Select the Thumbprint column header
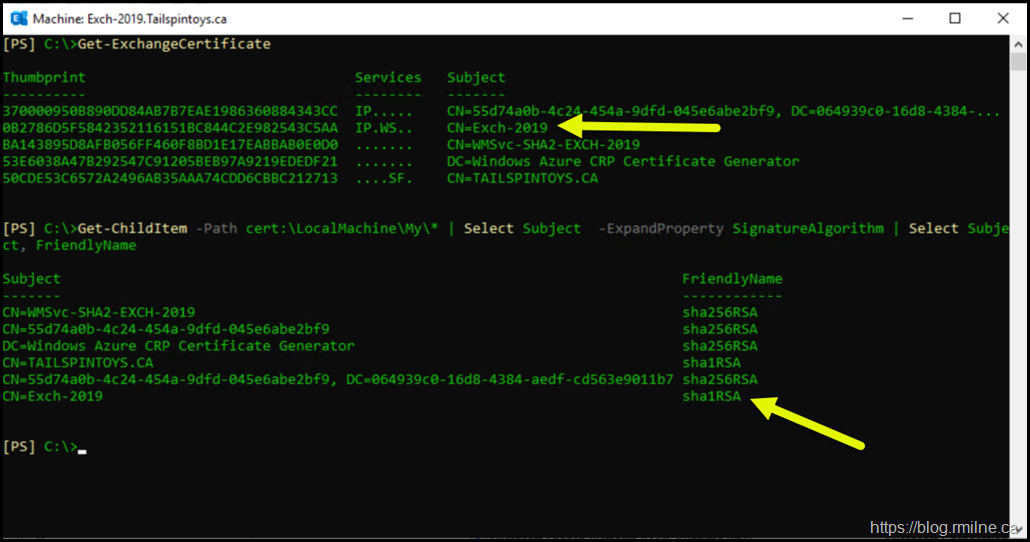Viewport: 1030px width, 542px height. (44, 77)
